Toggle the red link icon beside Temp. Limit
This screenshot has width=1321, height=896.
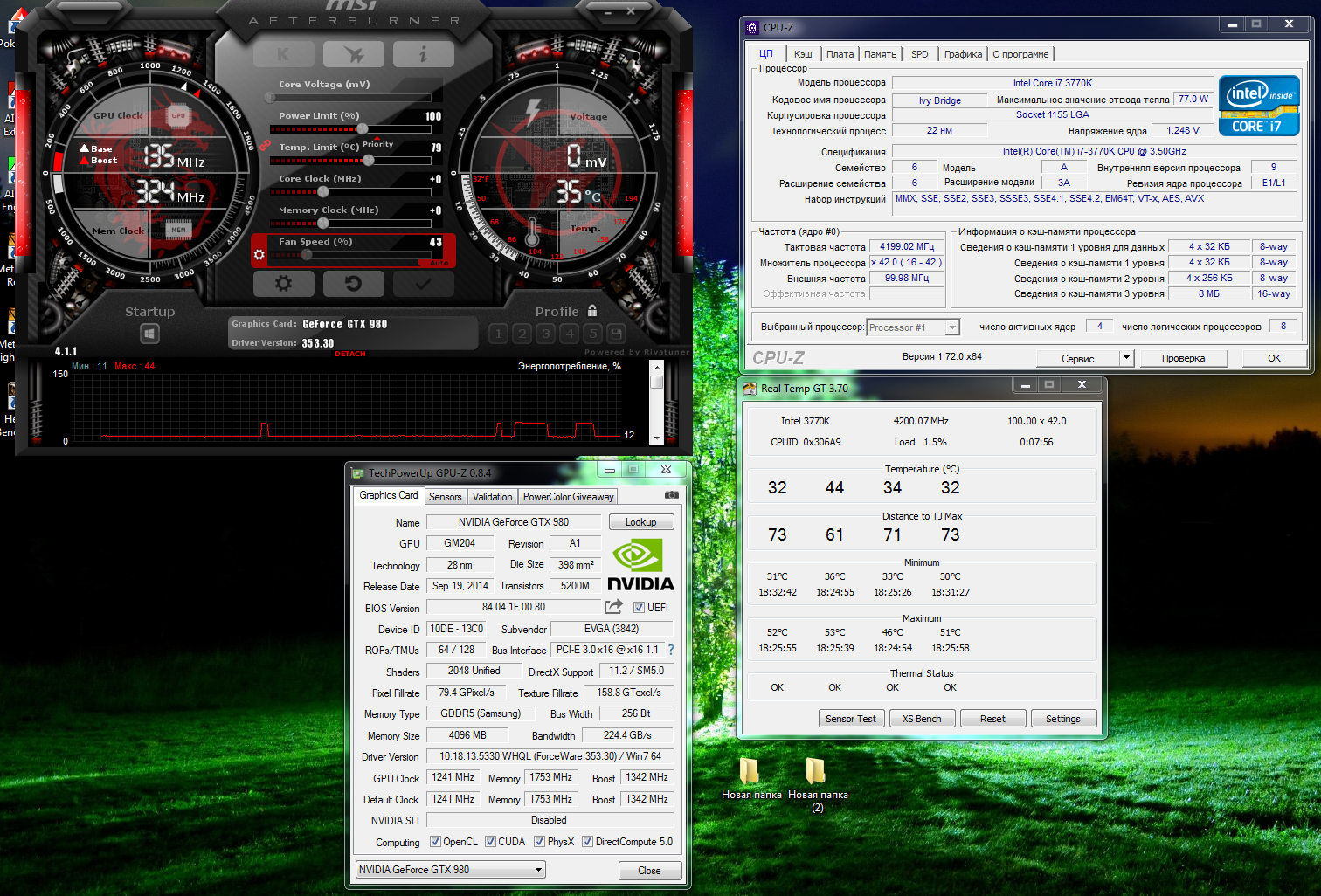pyautogui.click(x=266, y=144)
